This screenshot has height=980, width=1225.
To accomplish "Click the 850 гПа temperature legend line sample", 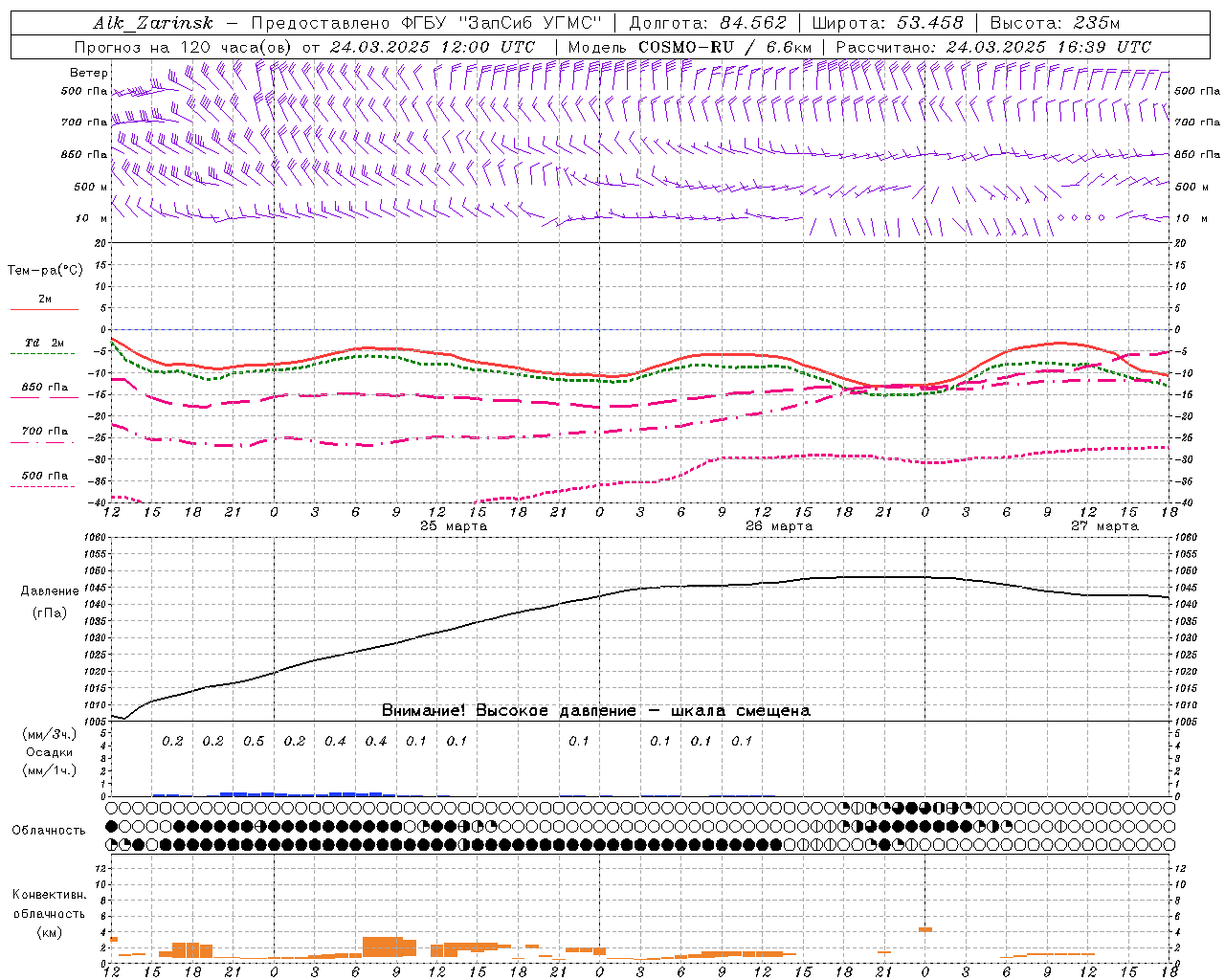I will (44, 398).
